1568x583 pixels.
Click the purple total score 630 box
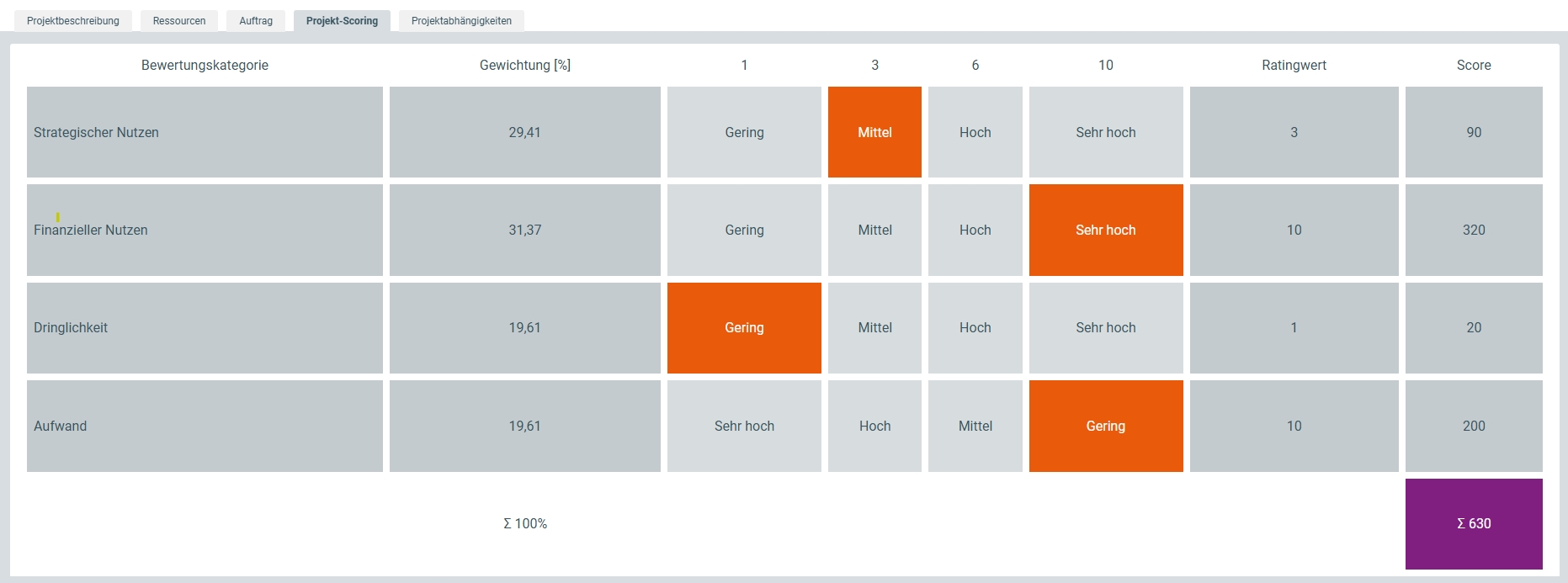coord(1474,523)
